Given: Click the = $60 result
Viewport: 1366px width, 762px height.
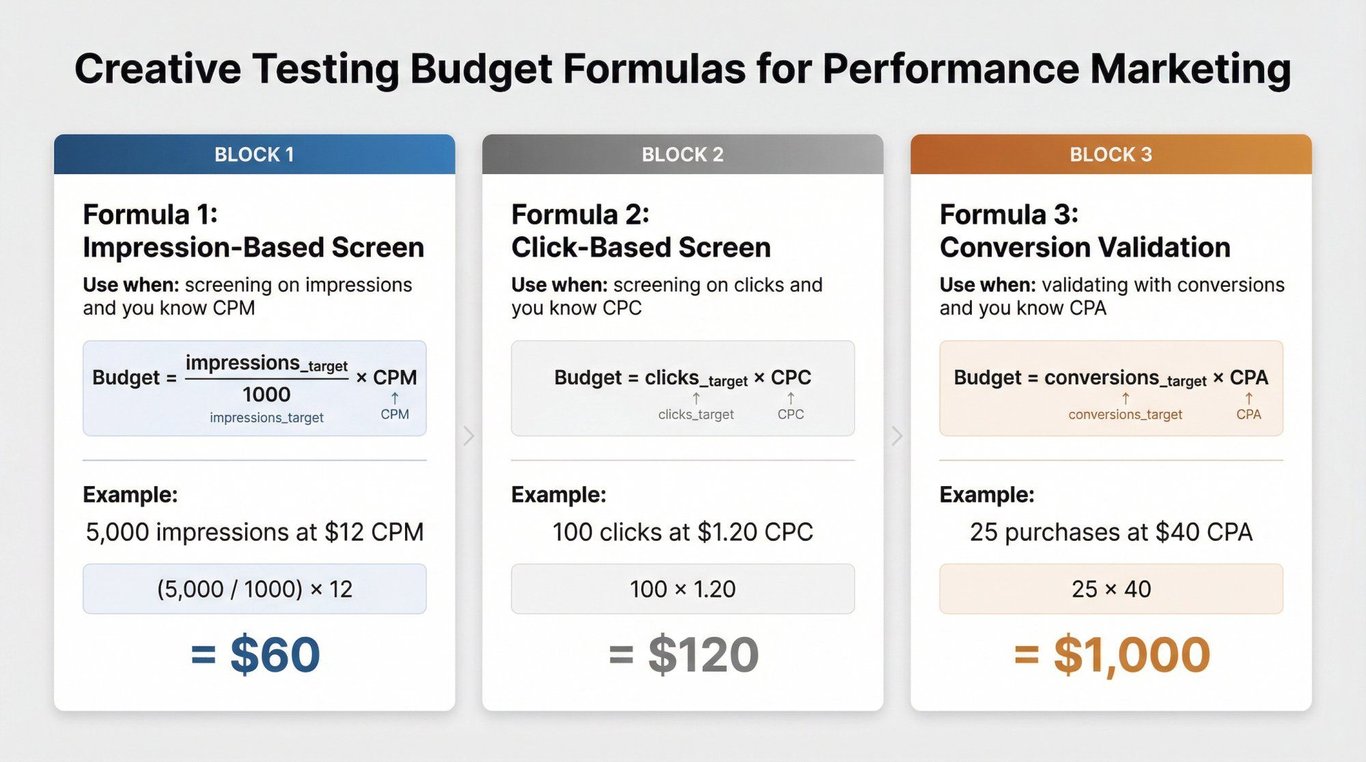Looking at the screenshot, I should [254, 655].
